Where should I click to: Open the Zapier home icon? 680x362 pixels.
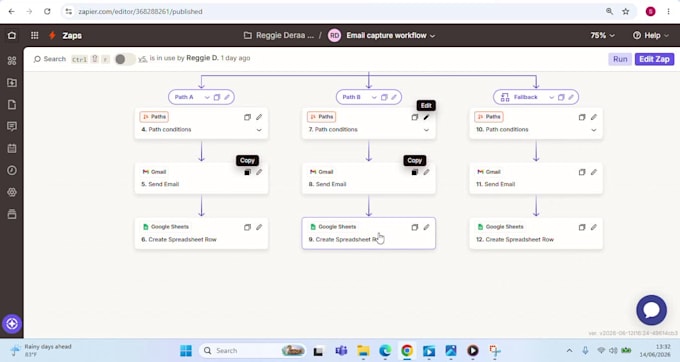point(12,36)
